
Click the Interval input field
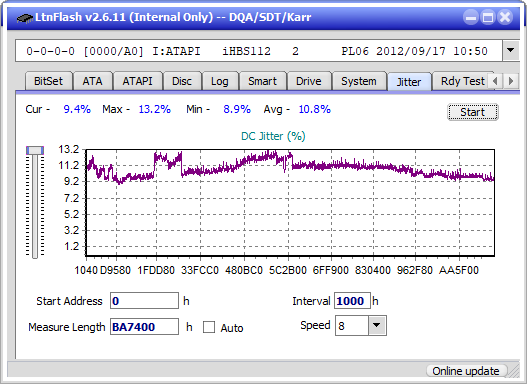[352, 300]
